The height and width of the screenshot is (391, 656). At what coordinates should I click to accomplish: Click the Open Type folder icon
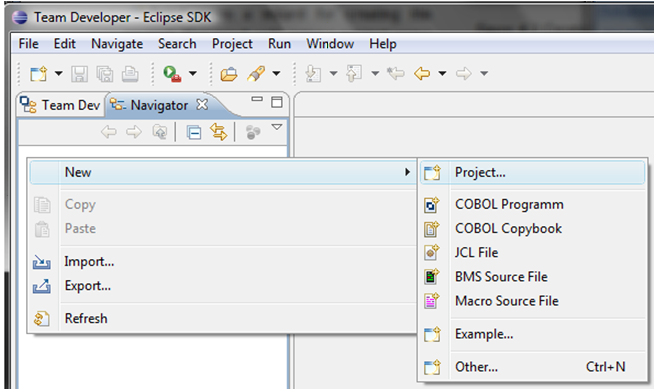229,74
